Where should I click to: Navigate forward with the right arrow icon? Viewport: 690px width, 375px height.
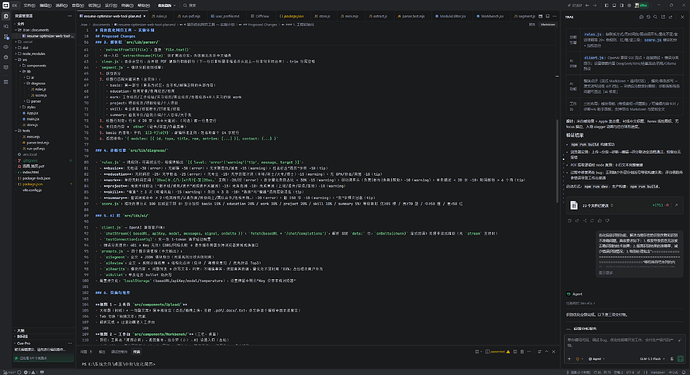[595, 5]
